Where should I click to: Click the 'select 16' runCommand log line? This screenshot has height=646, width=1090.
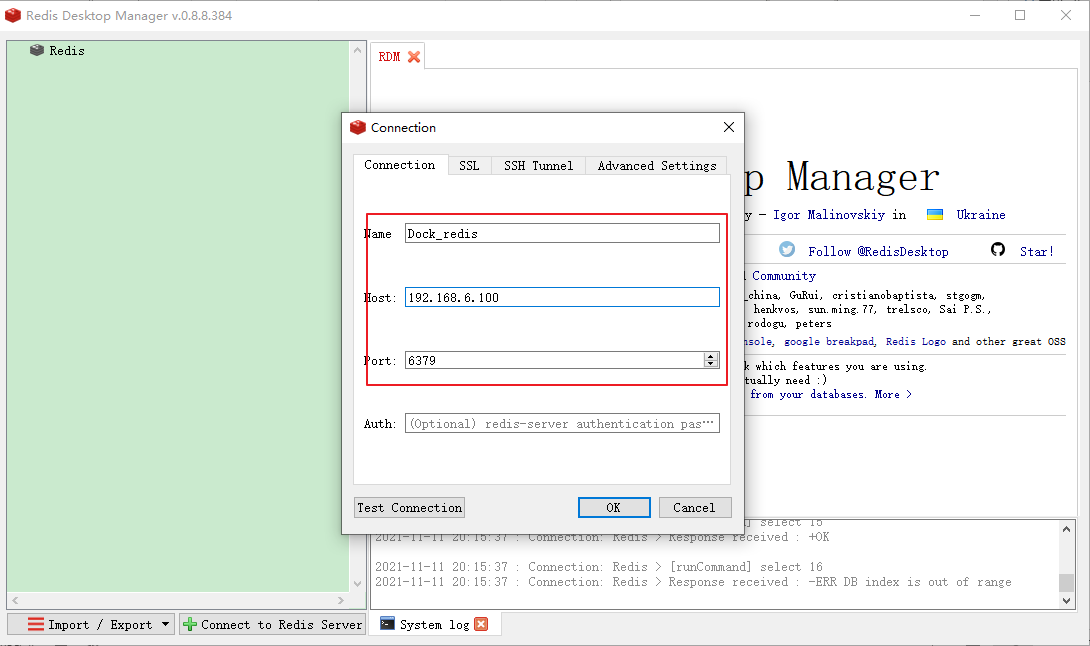(x=599, y=567)
